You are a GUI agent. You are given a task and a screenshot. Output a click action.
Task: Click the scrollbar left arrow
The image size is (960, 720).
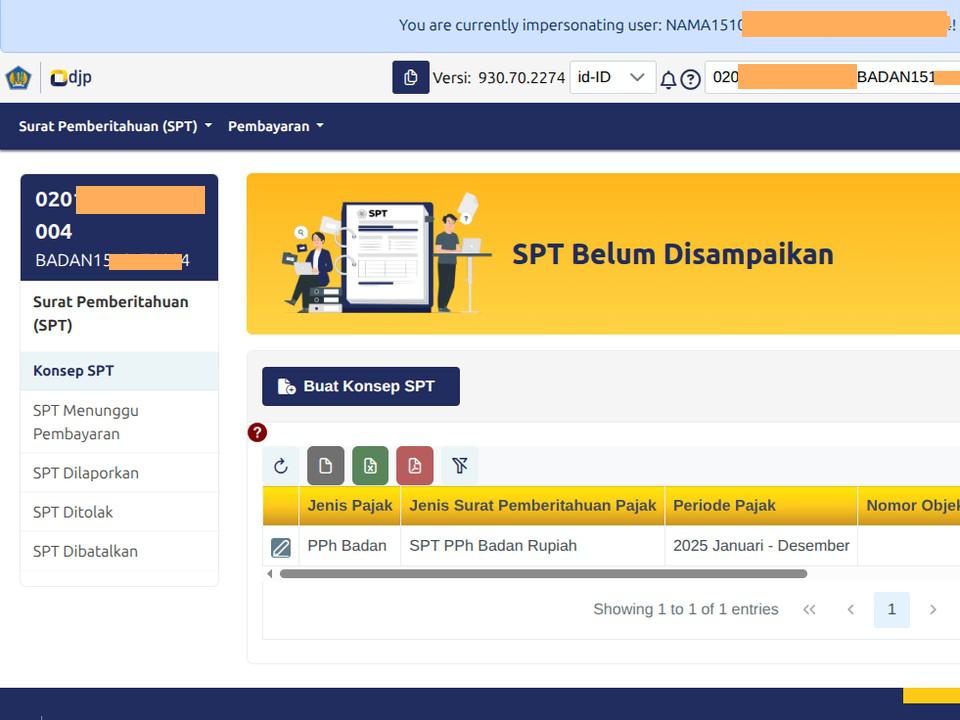(x=269, y=574)
